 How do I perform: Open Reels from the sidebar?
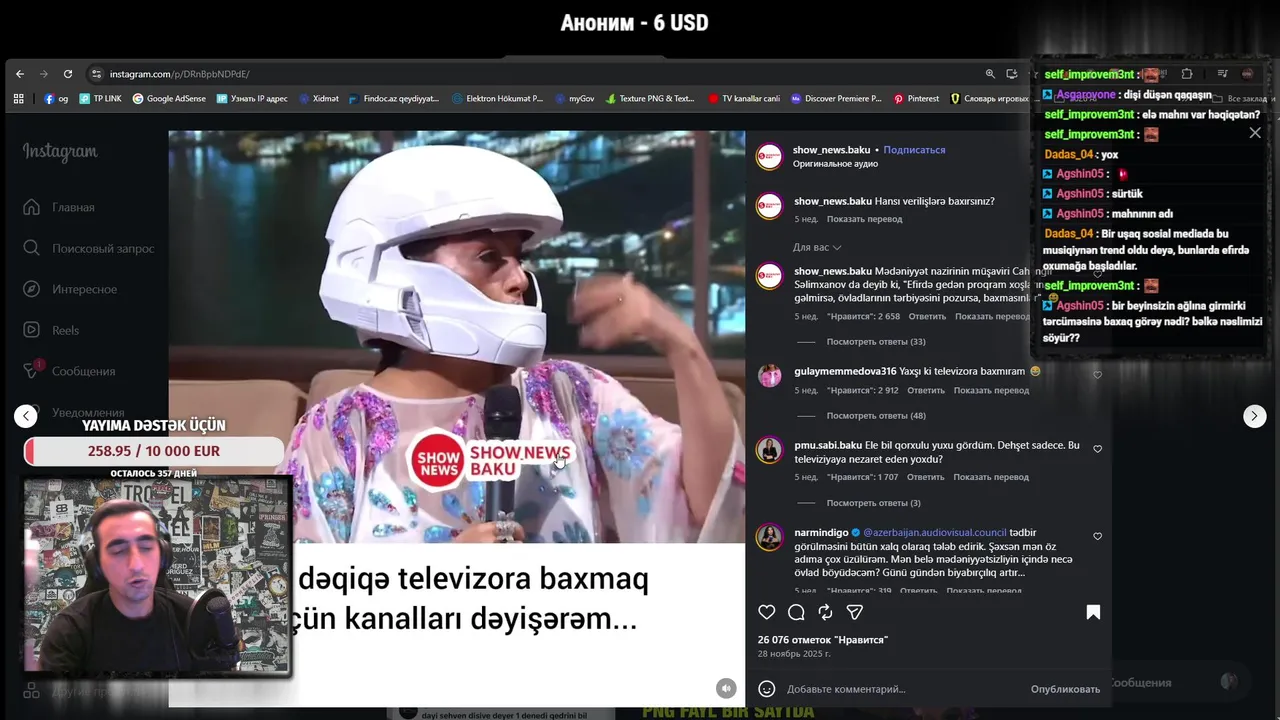click(52, 330)
